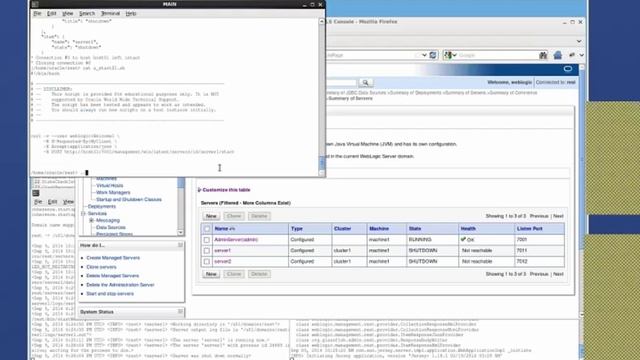Open the File menu in MAIN terminal
Viewport: 640px width, 360px height.
37,13
